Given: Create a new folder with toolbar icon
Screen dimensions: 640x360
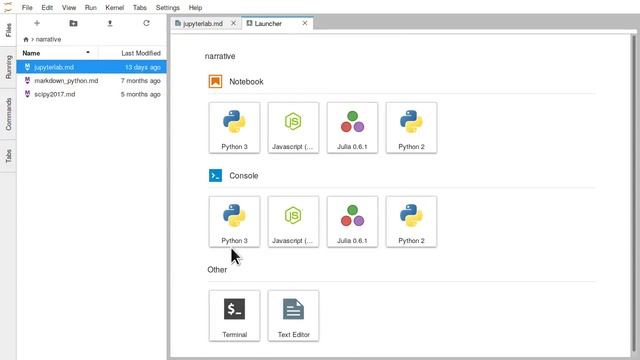Looking at the screenshot, I should 73,23.
